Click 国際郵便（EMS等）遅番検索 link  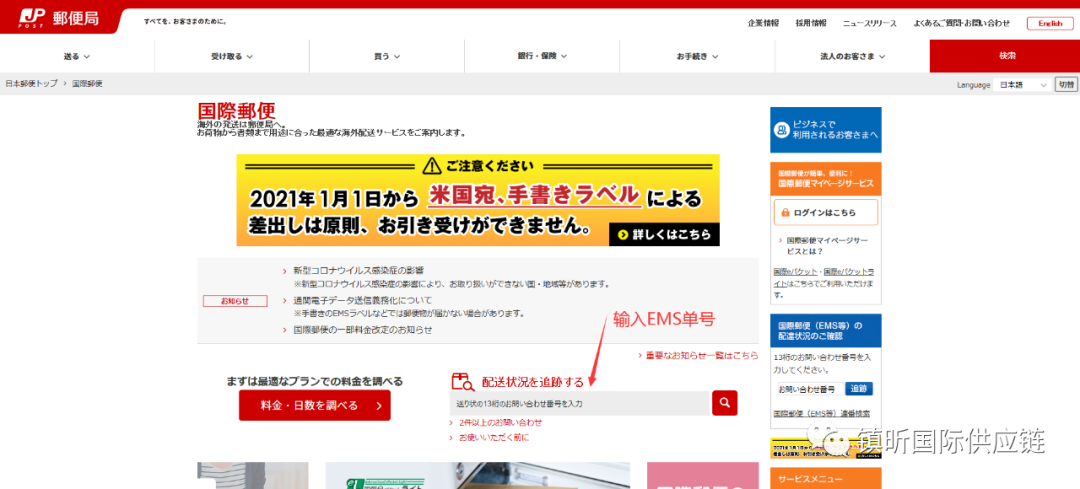click(x=821, y=414)
